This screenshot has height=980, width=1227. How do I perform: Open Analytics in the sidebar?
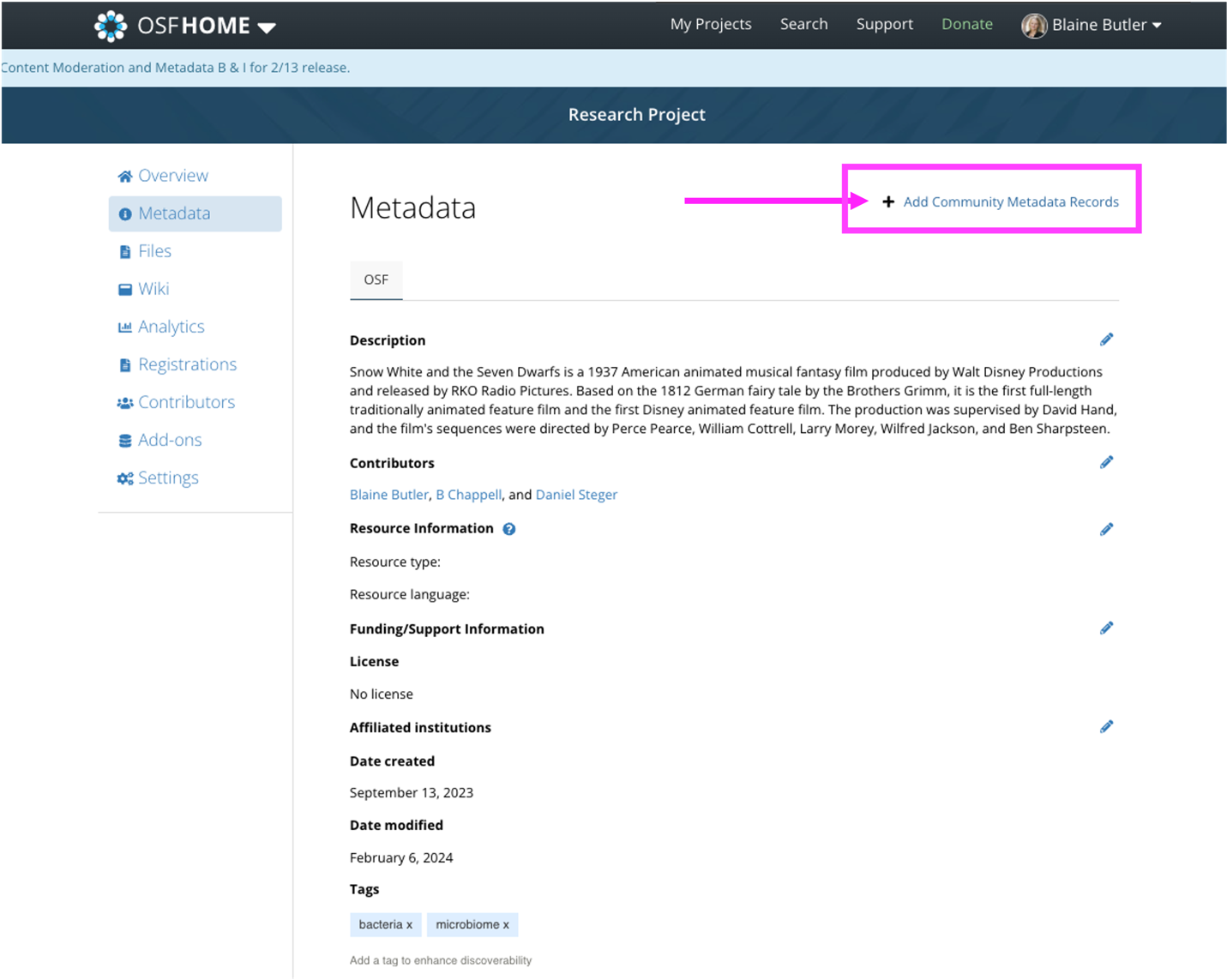click(171, 327)
